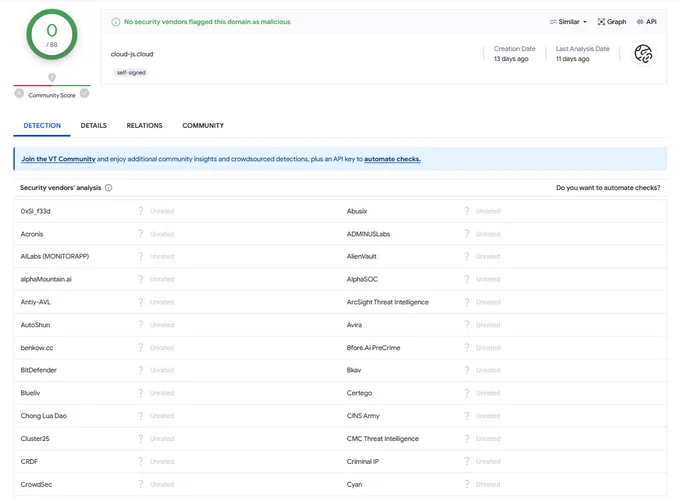
Task: Click the Unrated status for AutoShun
Action: [162, 325]
